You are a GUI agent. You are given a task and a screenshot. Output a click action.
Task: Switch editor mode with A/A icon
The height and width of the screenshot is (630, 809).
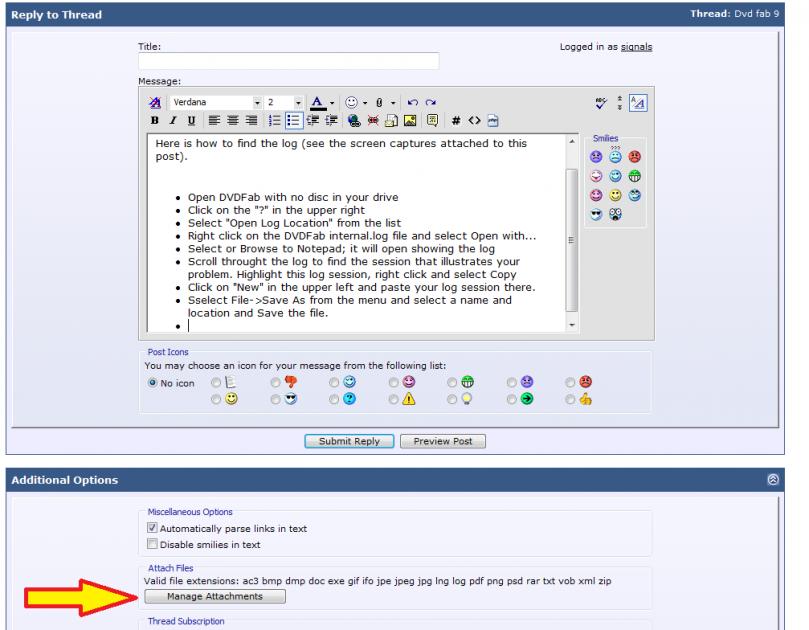pyautogui.click(x=638, y=103)
